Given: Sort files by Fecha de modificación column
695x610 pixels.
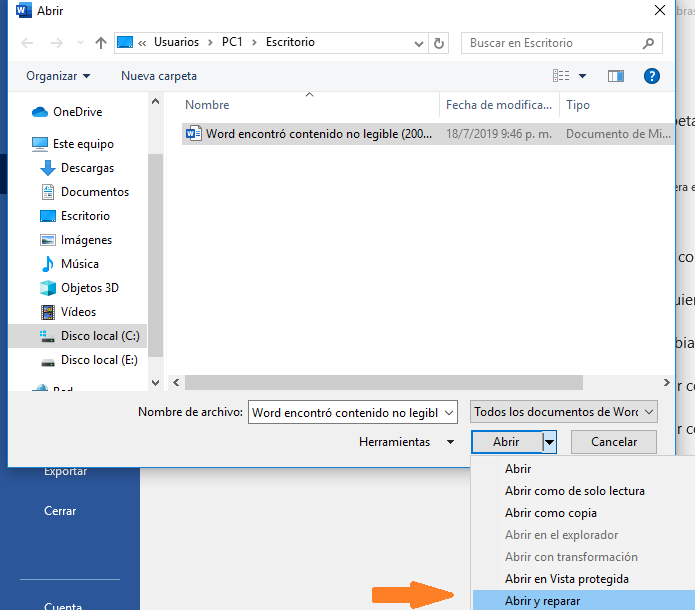Looking at the screenshot, I should pos(499,105).
